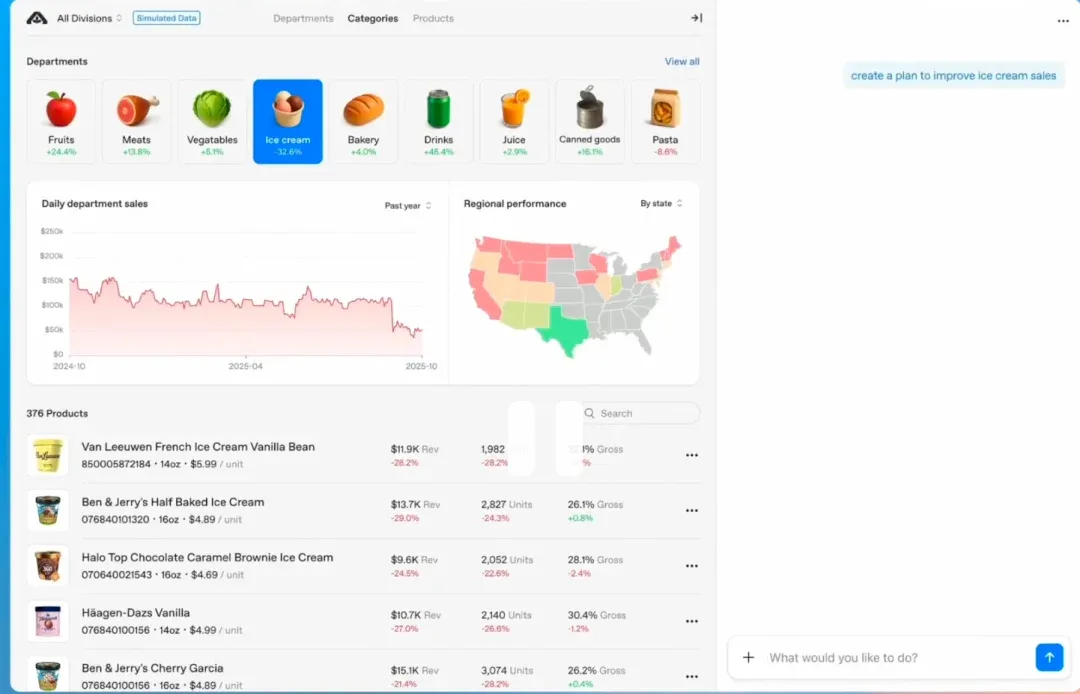Click the View all departments link
The image size is (1080, 694).
click(x=682, y=61)
